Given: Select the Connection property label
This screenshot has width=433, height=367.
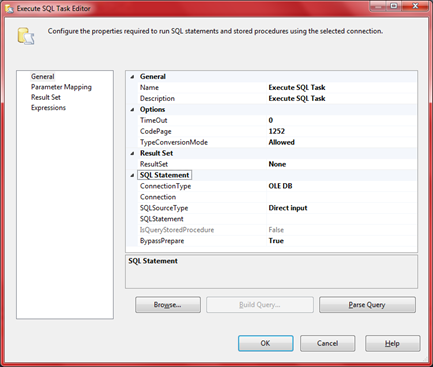Looking at the screenshot, I should (x=158, y=197).
